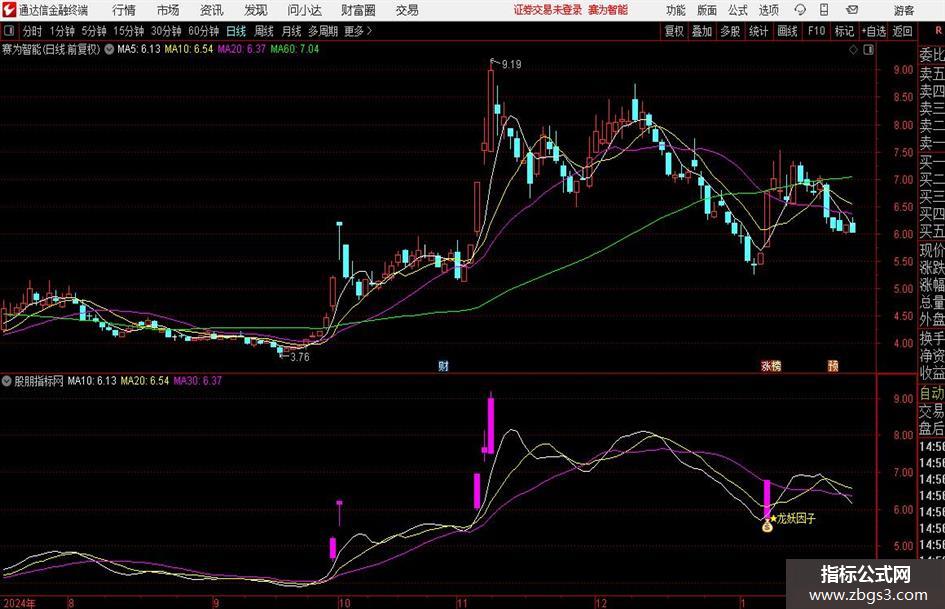
Task: Click the 返回 back button
Action: tap(902, 31)
